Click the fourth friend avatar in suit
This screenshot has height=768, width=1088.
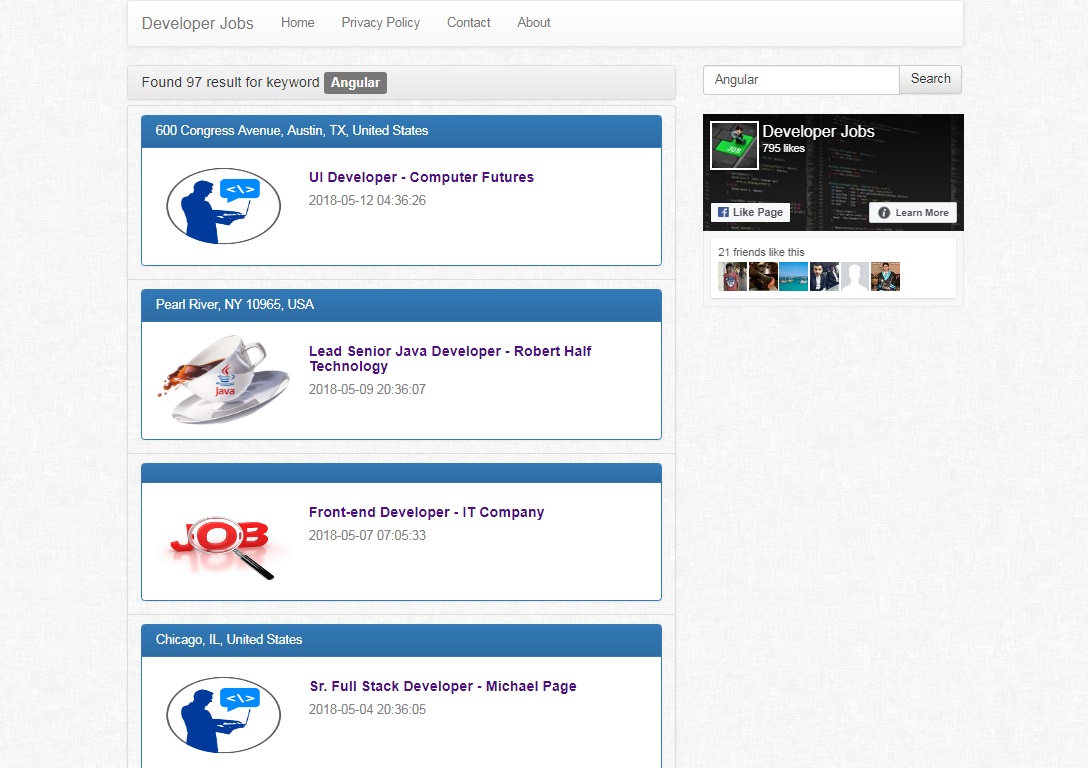(x=824, y=276)
